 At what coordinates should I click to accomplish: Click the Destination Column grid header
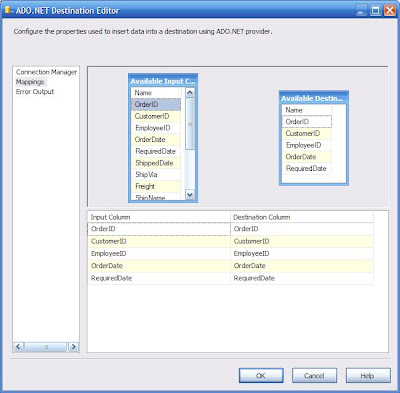[x=302, y=217]
